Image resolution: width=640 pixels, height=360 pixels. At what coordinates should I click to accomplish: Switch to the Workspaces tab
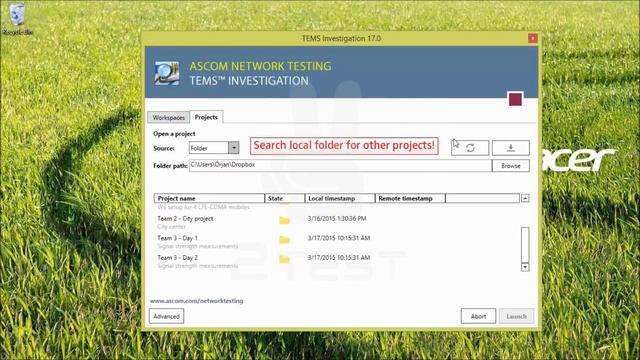click(x=169, y=118)
